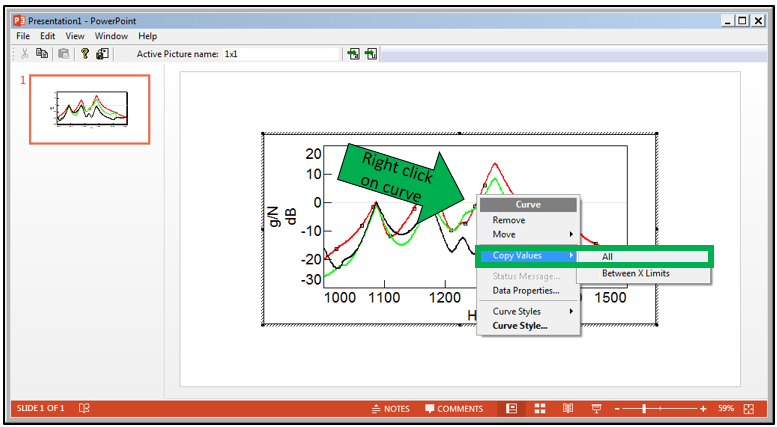777x427 pixels.
Task: Click the 1000 x-axis tick label
Action: click(x=340, y=298)
